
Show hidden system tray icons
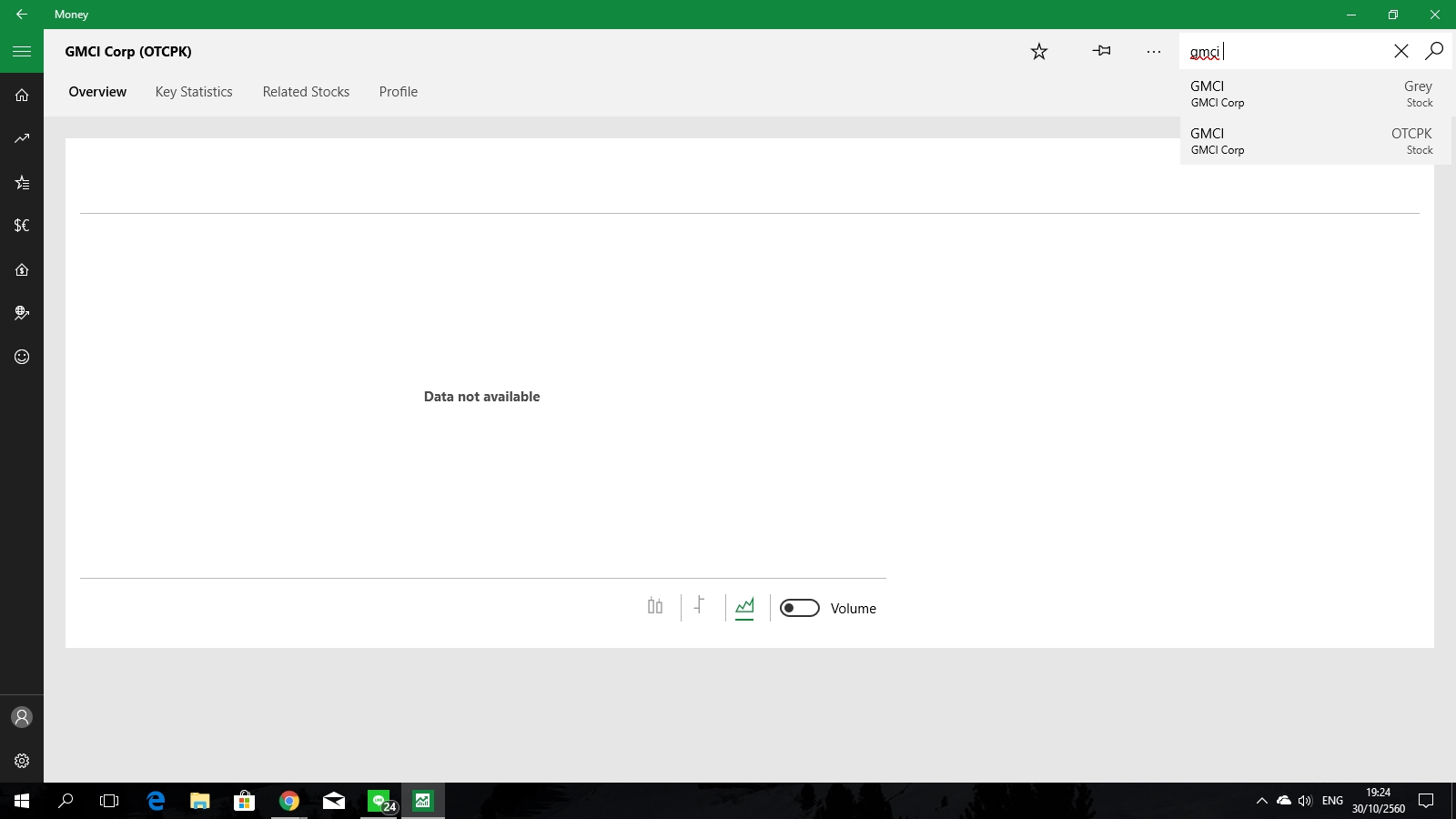[1262, 801]
